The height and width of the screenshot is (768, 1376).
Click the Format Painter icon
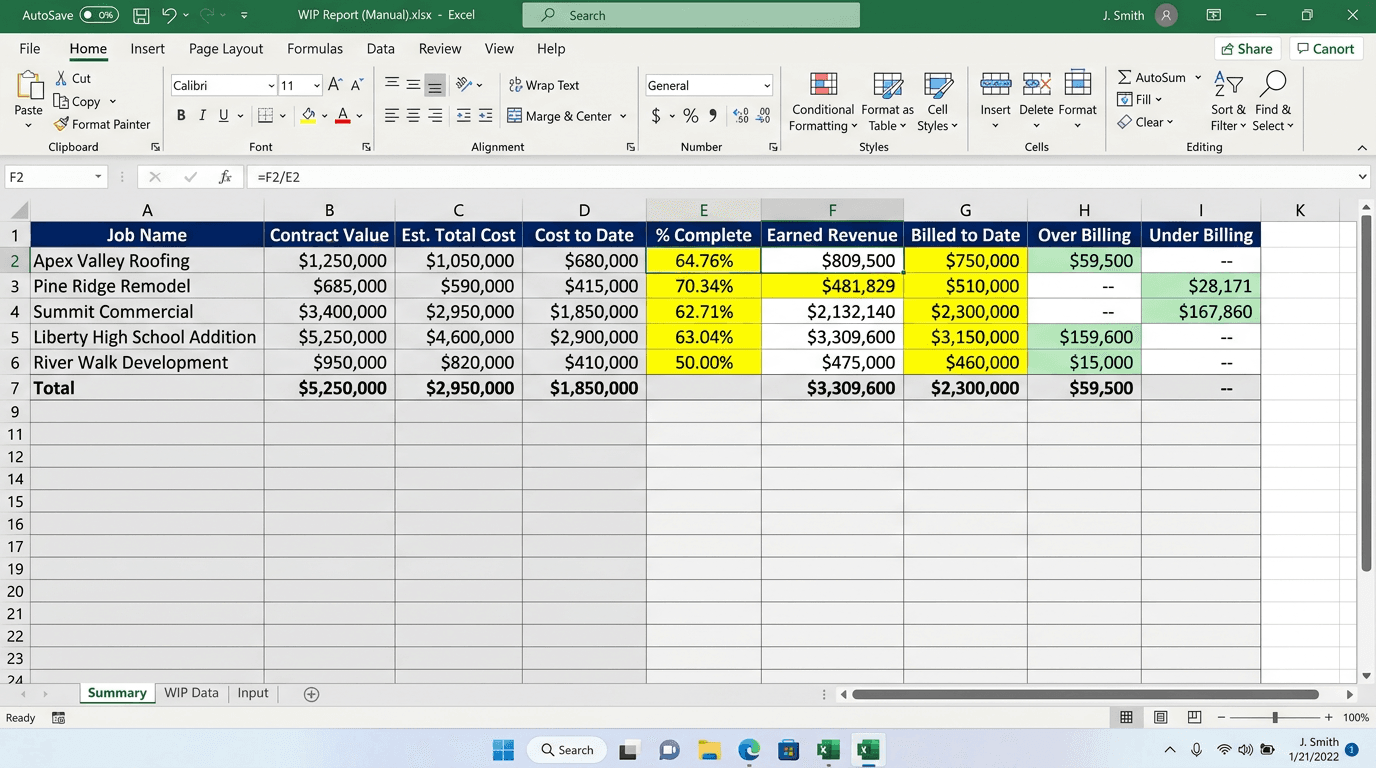coord(63,124)
